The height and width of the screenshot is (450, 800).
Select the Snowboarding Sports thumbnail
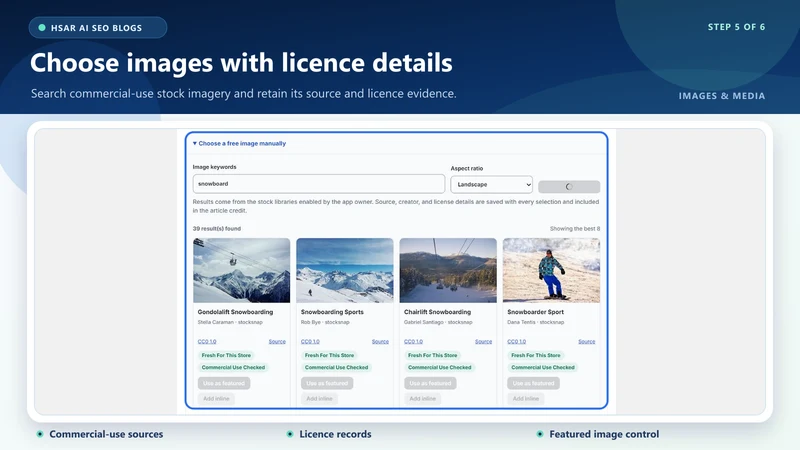click(x=345, y=270)
